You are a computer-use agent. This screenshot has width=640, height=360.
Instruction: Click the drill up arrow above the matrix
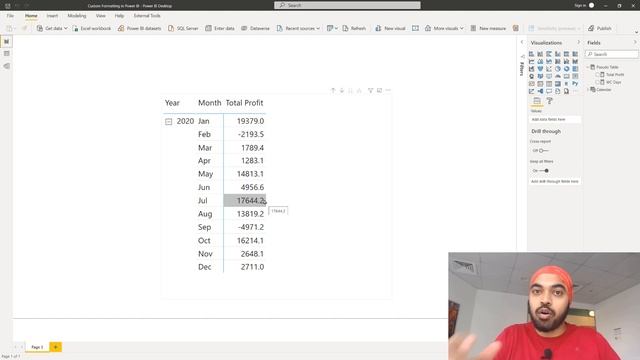(333, 90)
